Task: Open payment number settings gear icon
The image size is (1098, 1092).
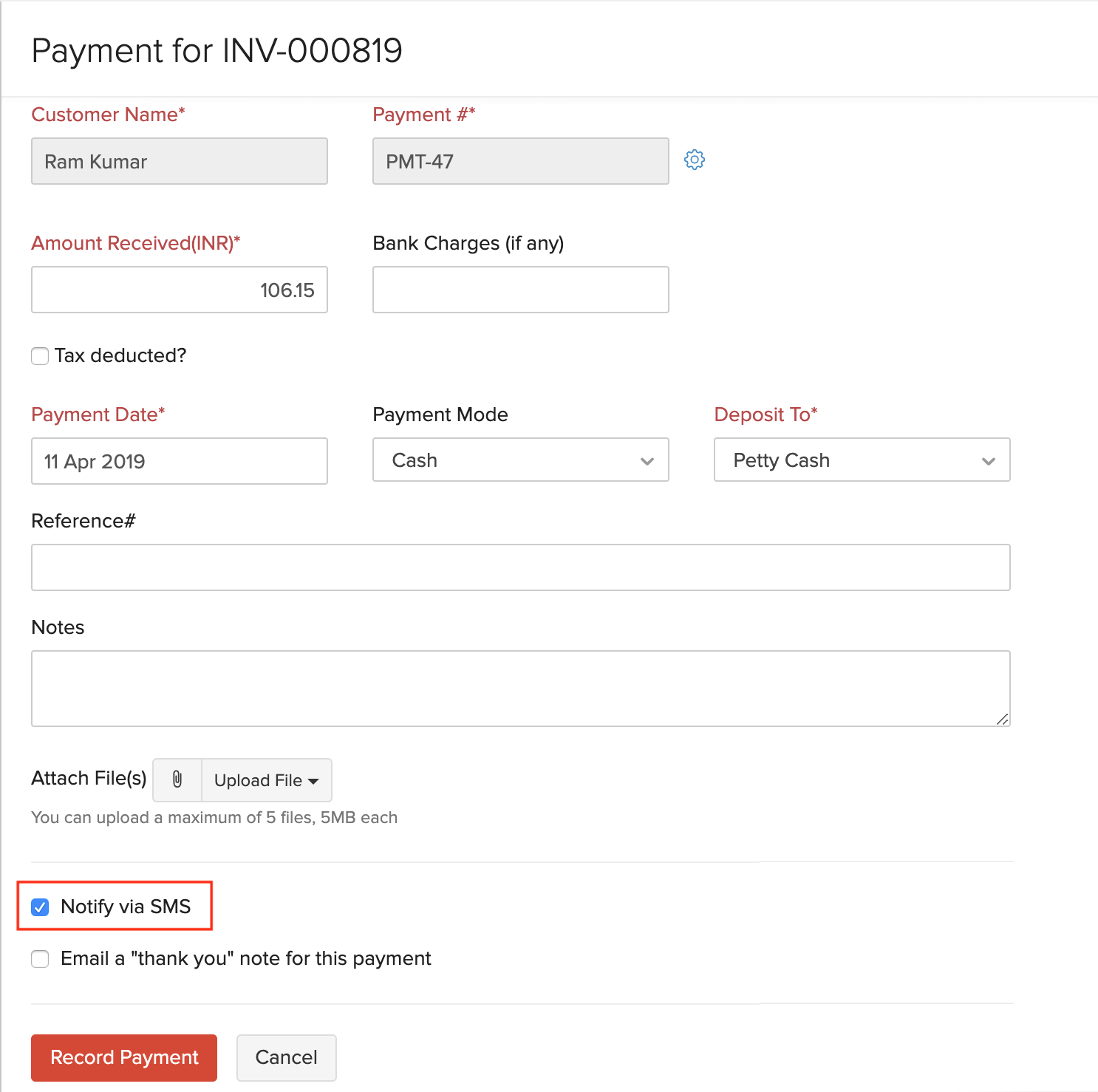Action: (x=695, y=160)
